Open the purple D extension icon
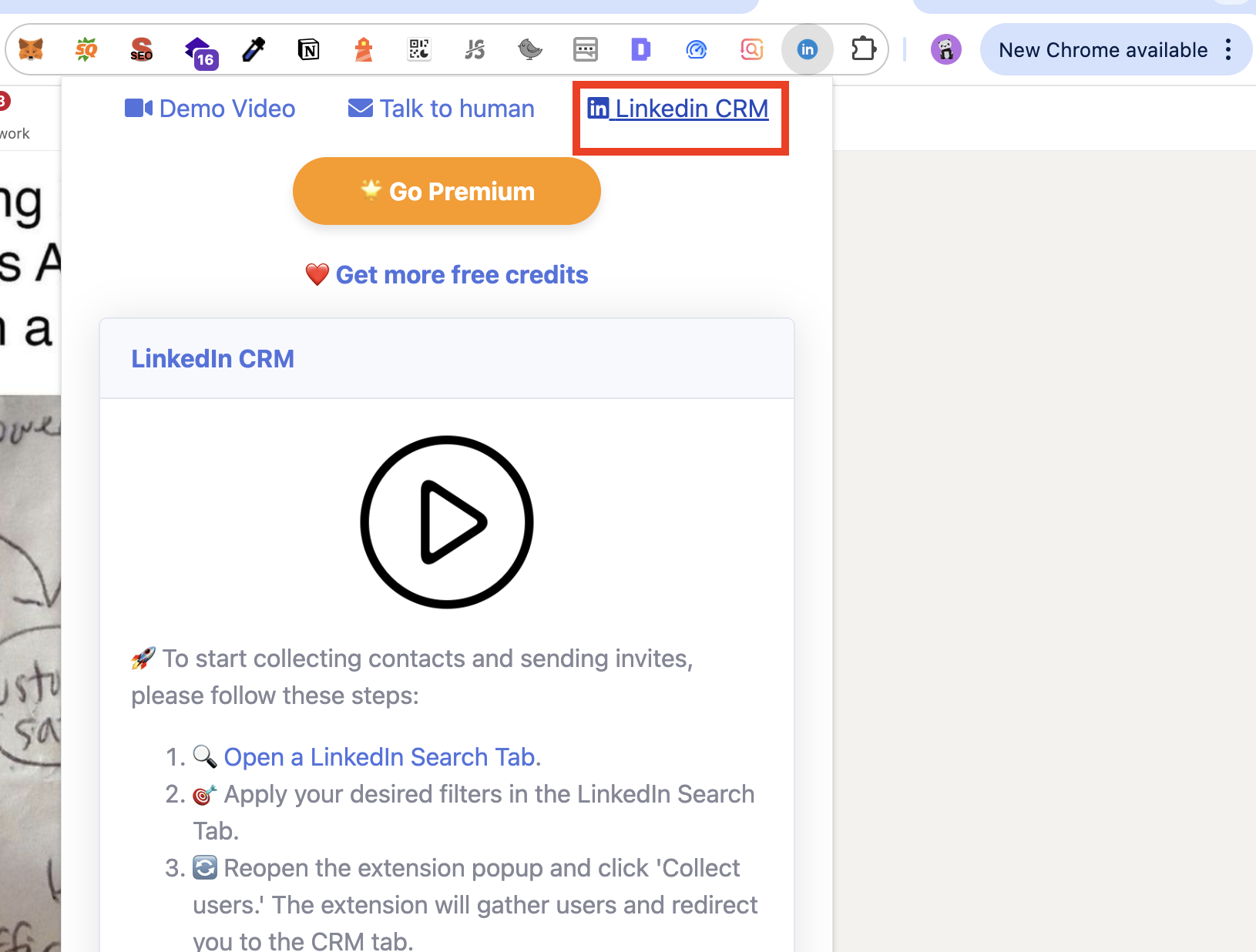 tap(641, 50)
